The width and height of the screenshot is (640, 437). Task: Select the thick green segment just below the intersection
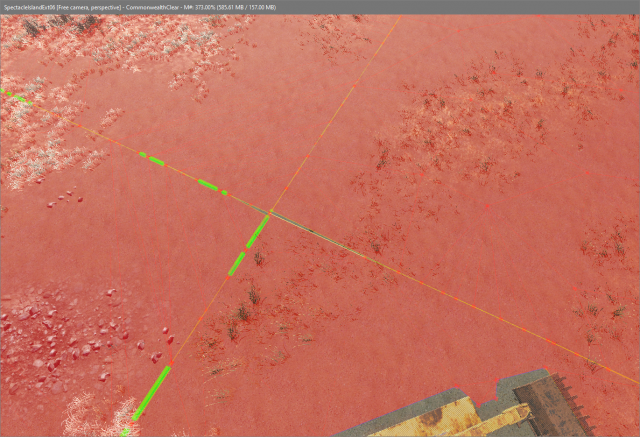[x=258, y=231]
